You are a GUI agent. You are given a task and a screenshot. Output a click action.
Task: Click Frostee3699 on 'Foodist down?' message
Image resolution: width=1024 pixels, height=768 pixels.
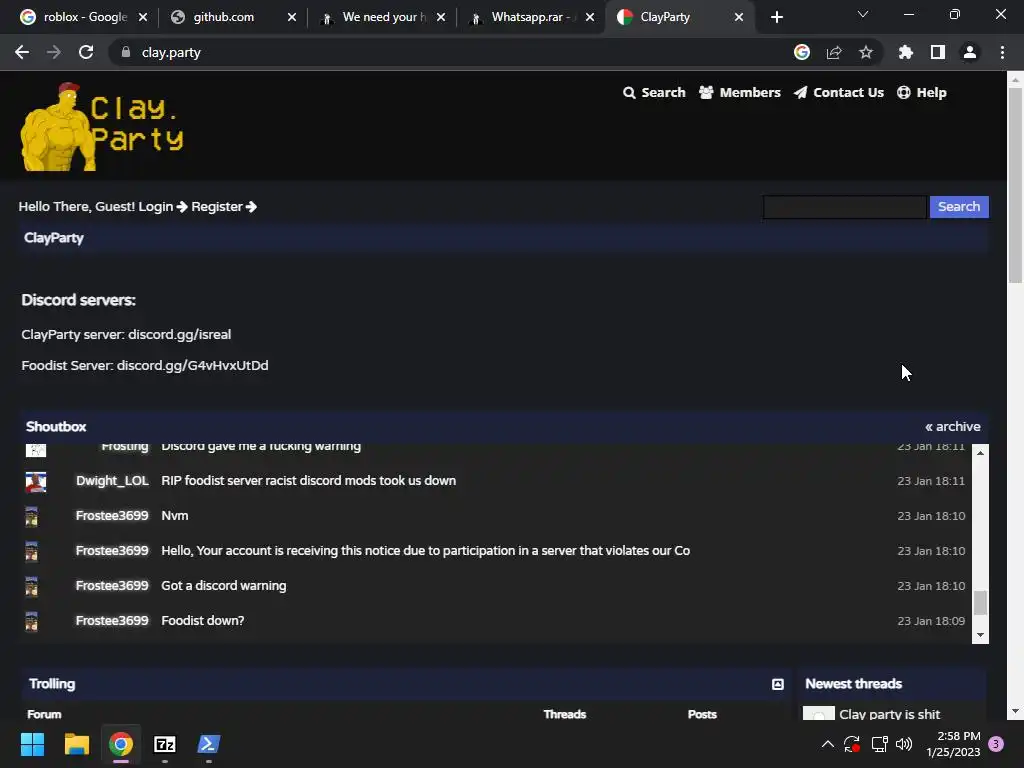coord(112,621)
